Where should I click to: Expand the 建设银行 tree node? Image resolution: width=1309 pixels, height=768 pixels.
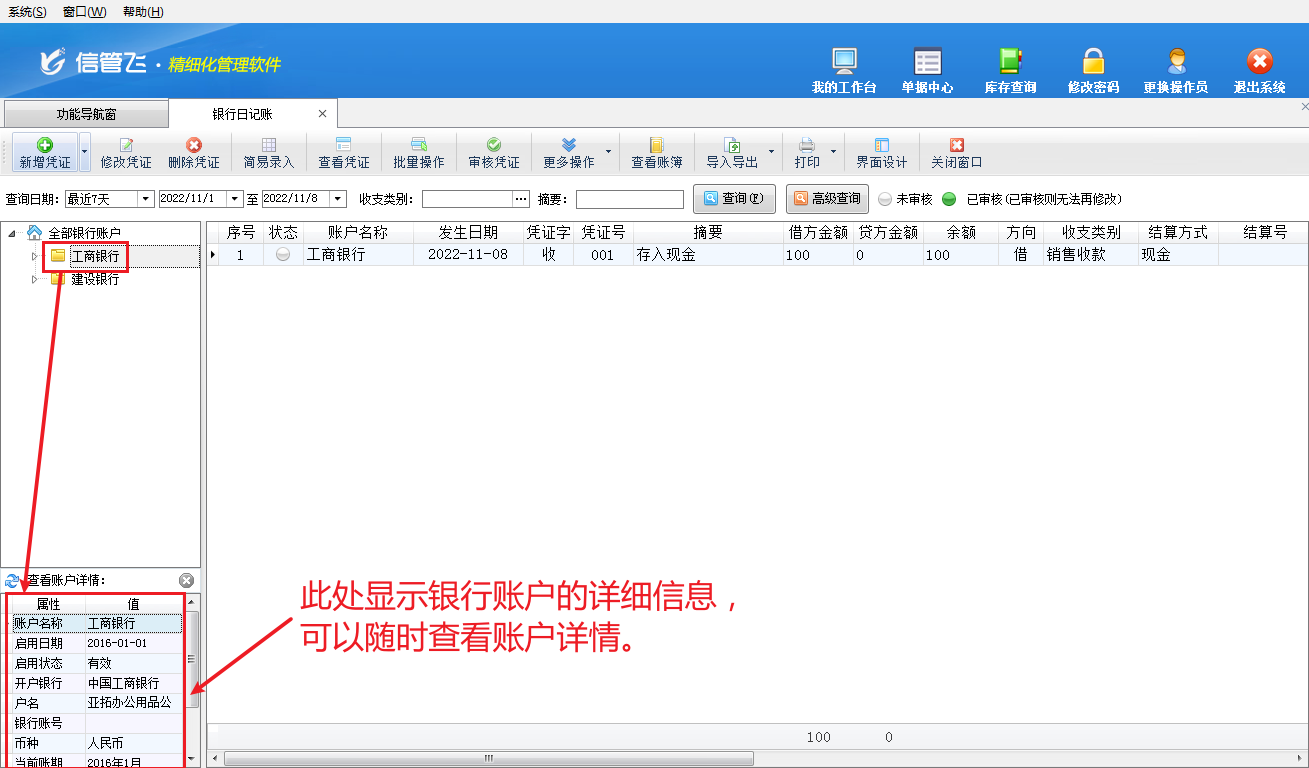point(36,280)
